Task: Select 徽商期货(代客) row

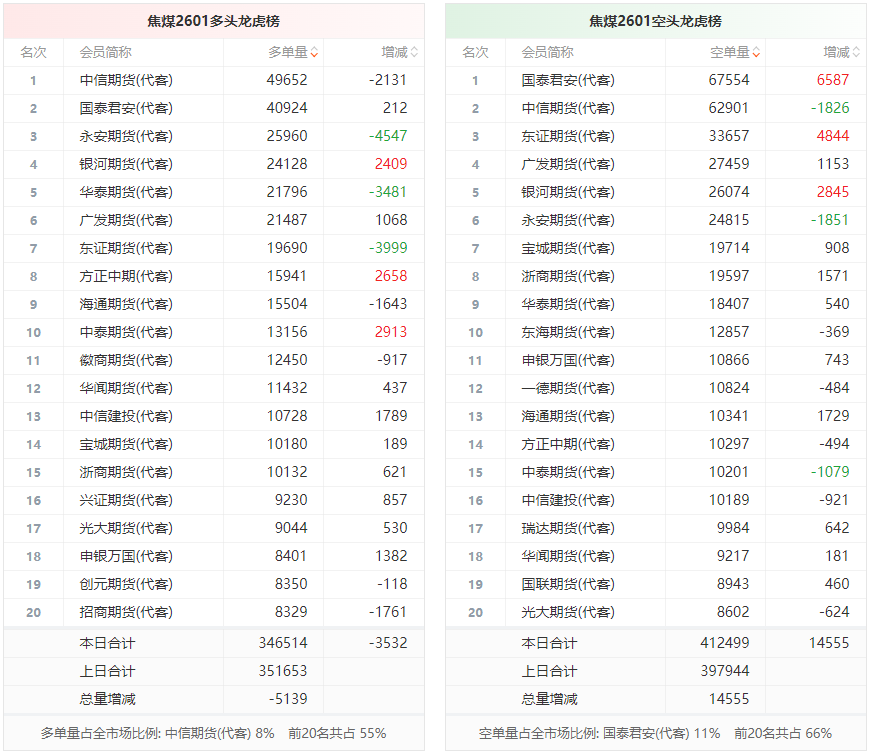Action: click(x=214, y=360)
